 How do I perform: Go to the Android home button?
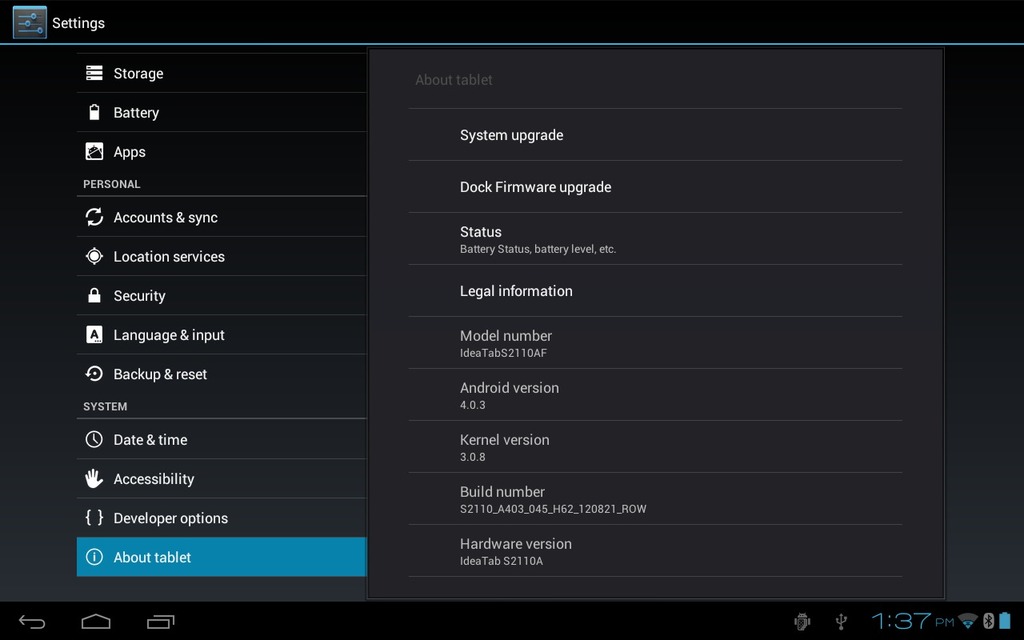coord(96,622)
